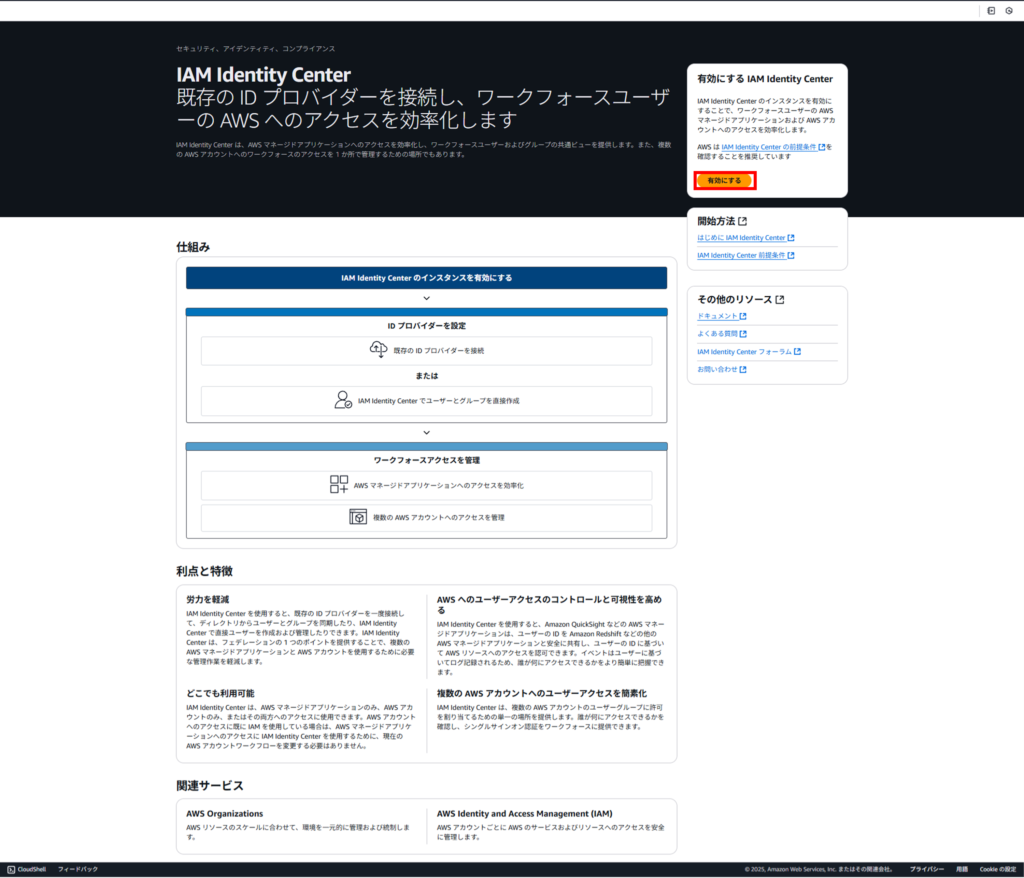Click the どこでも利用可能 heading
This screenshot has height=878, width=1024.
click(220, 694)
